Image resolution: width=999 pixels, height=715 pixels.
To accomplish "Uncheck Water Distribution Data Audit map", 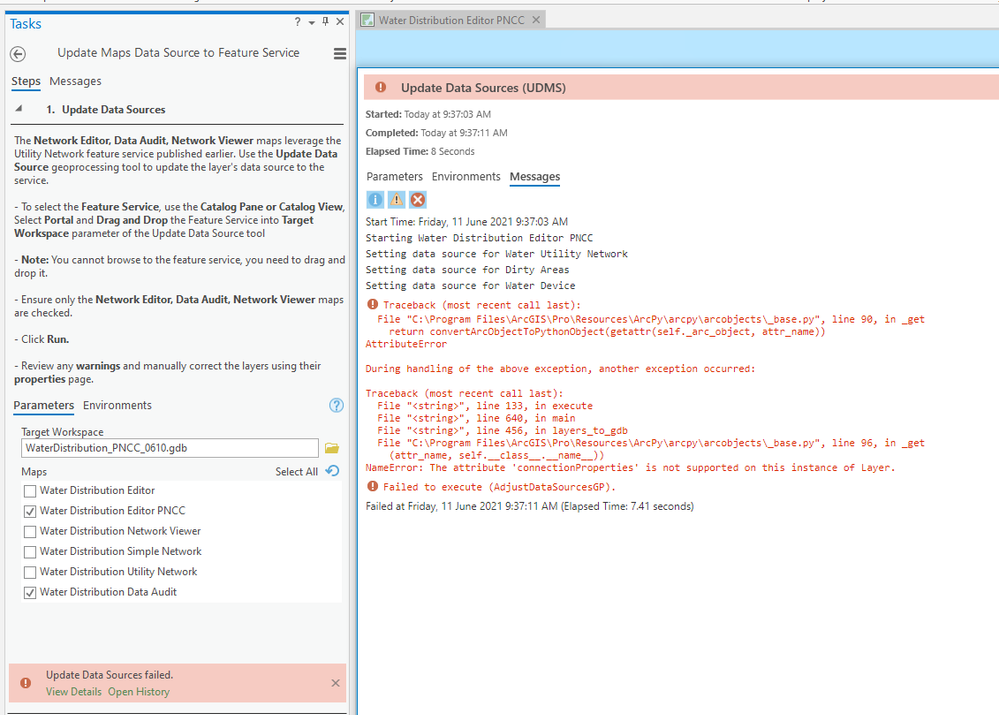I will pos(30,593).
